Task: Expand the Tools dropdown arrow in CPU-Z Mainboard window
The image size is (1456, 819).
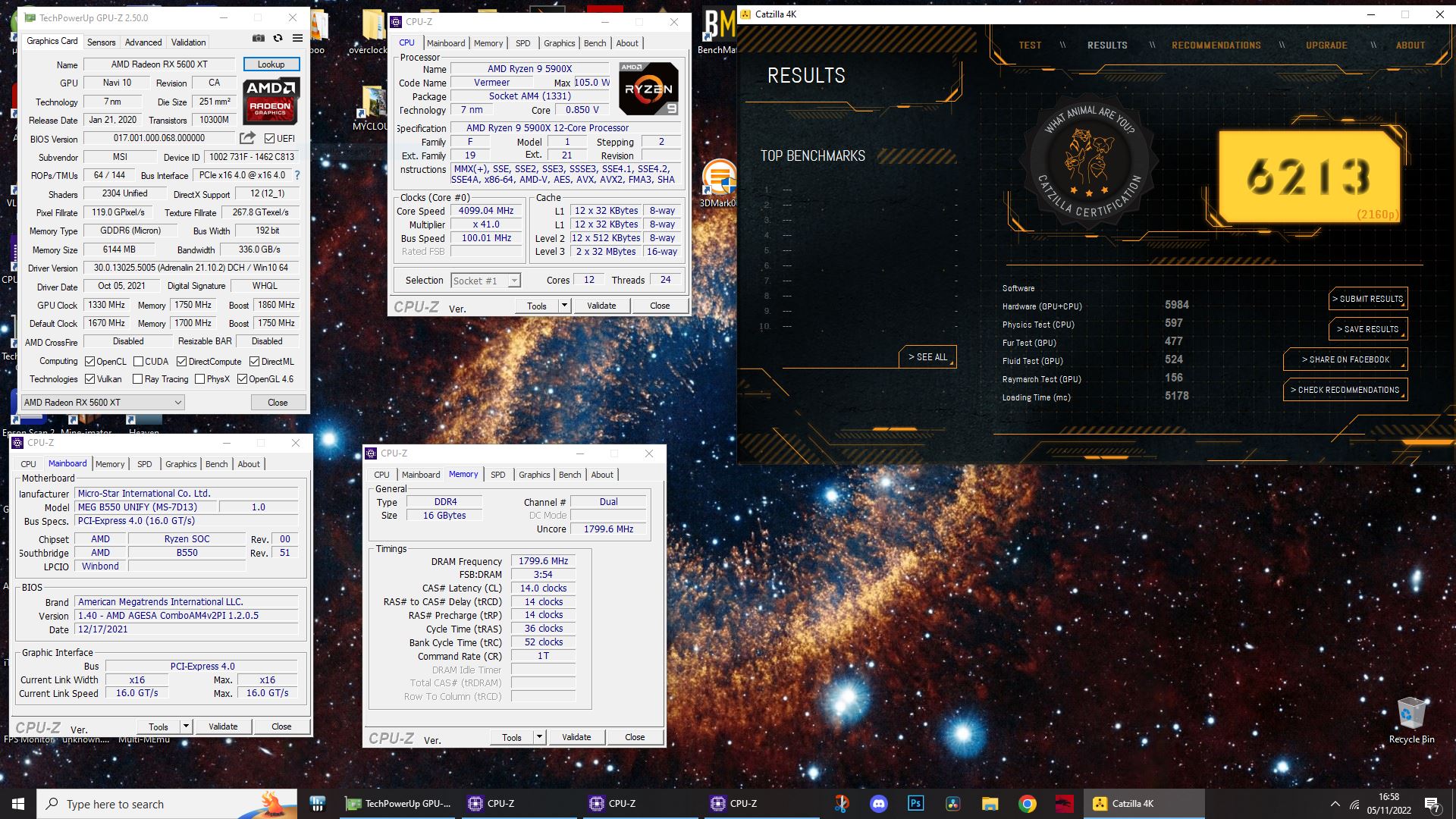Action: tap(186, 726)
